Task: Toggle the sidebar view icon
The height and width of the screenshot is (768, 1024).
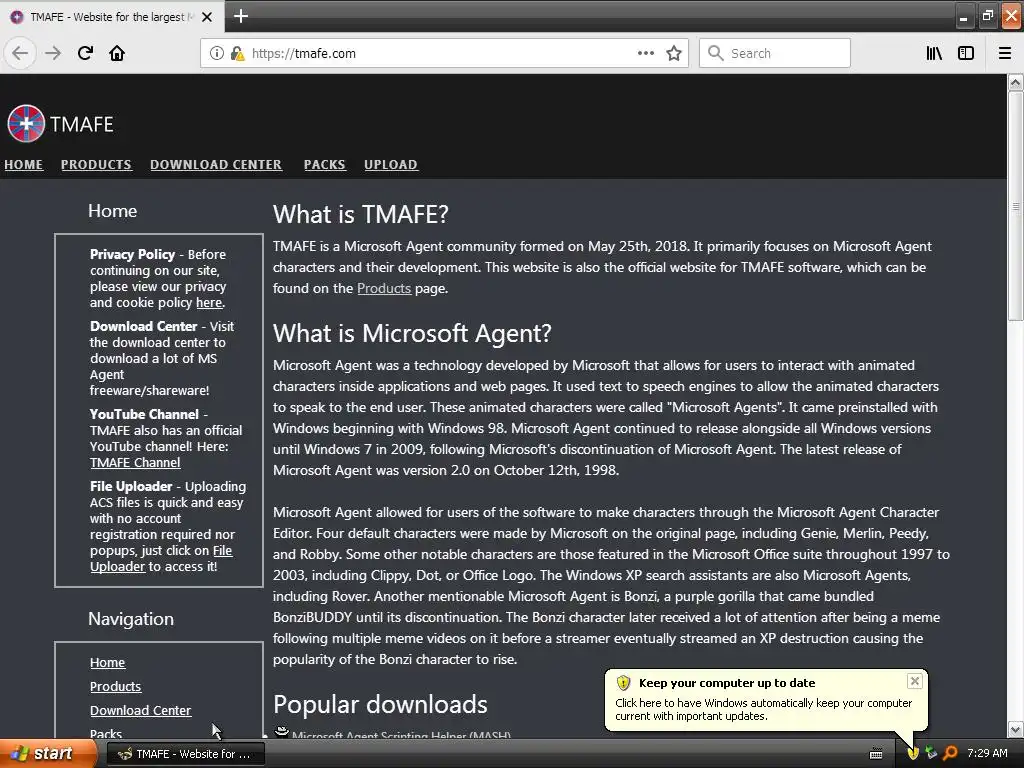Action: coord(966,53)
